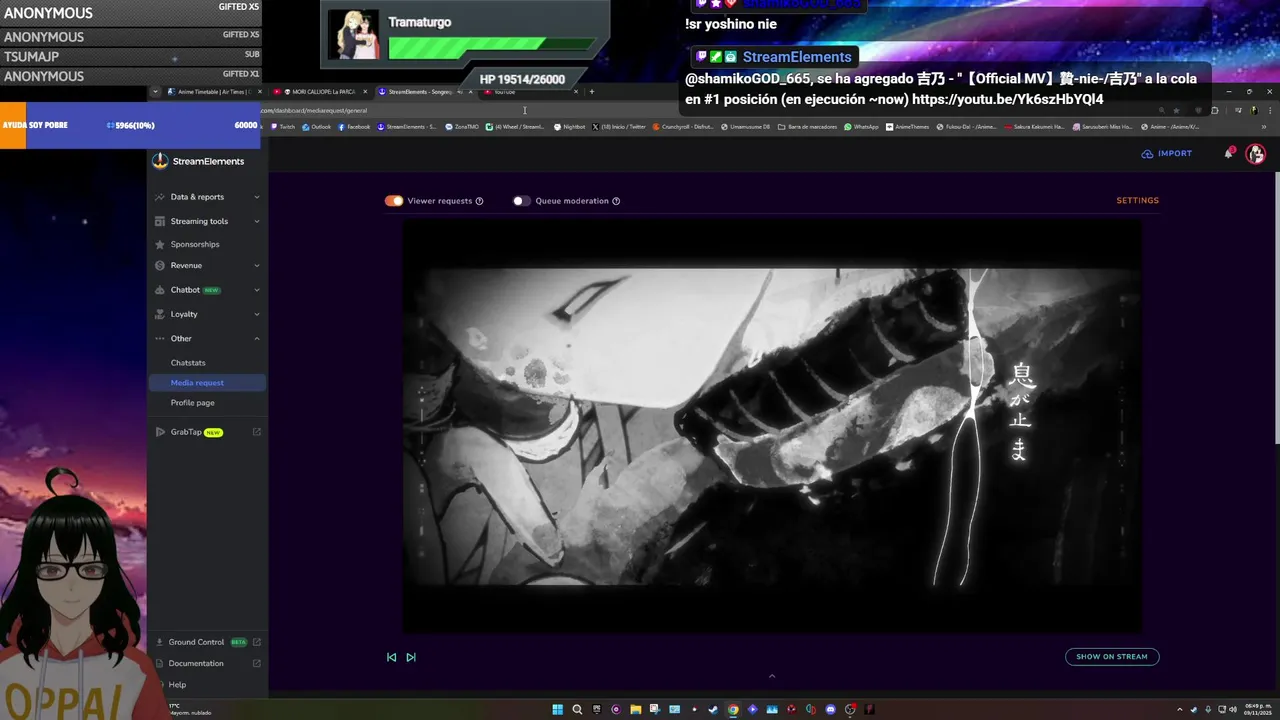Open Steam from the taskbar
The width and height of the screenshot is (1280, 720).
pos(713,710)
